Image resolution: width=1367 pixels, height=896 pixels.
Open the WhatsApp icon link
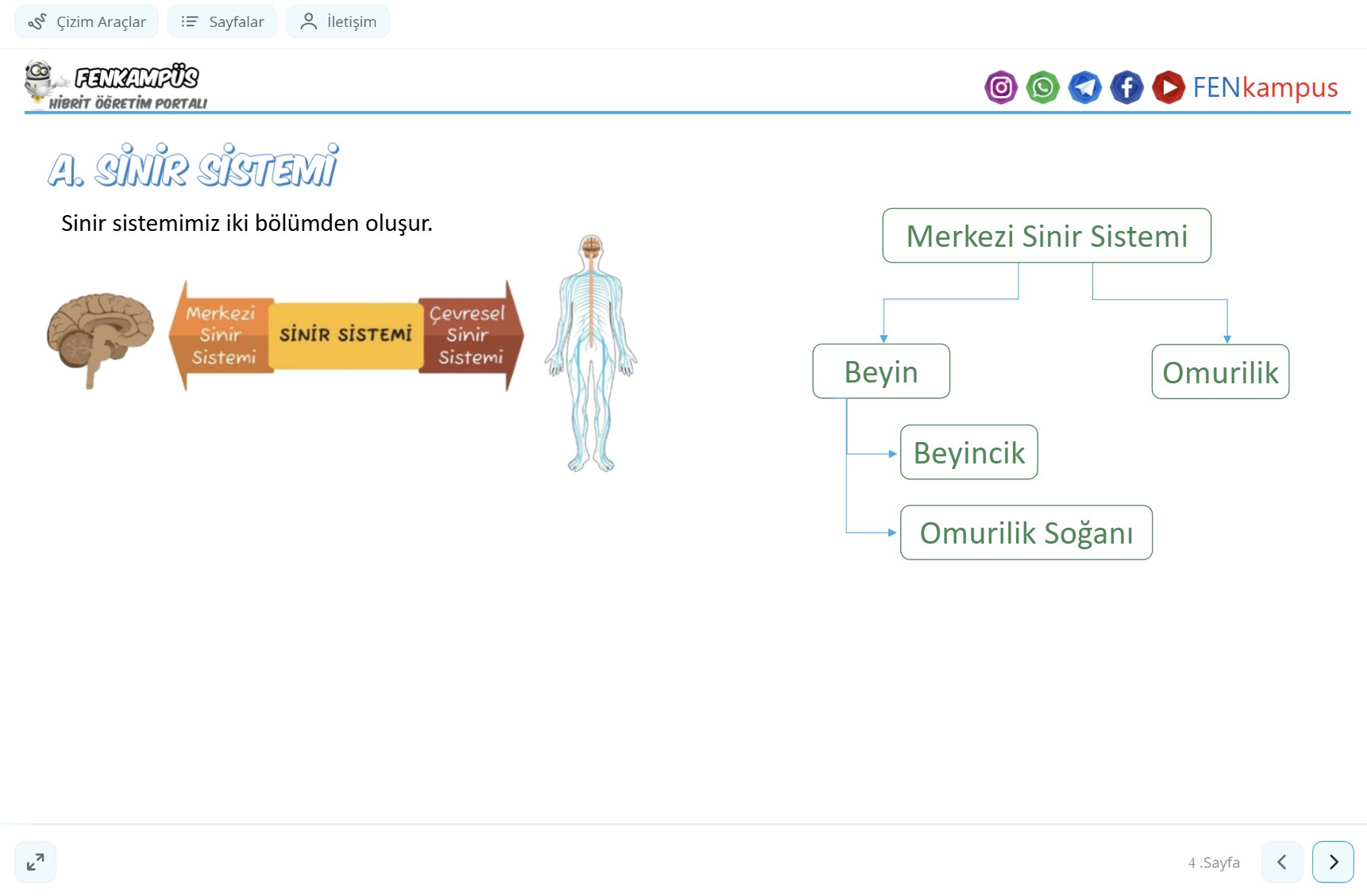coord(1042,87)
